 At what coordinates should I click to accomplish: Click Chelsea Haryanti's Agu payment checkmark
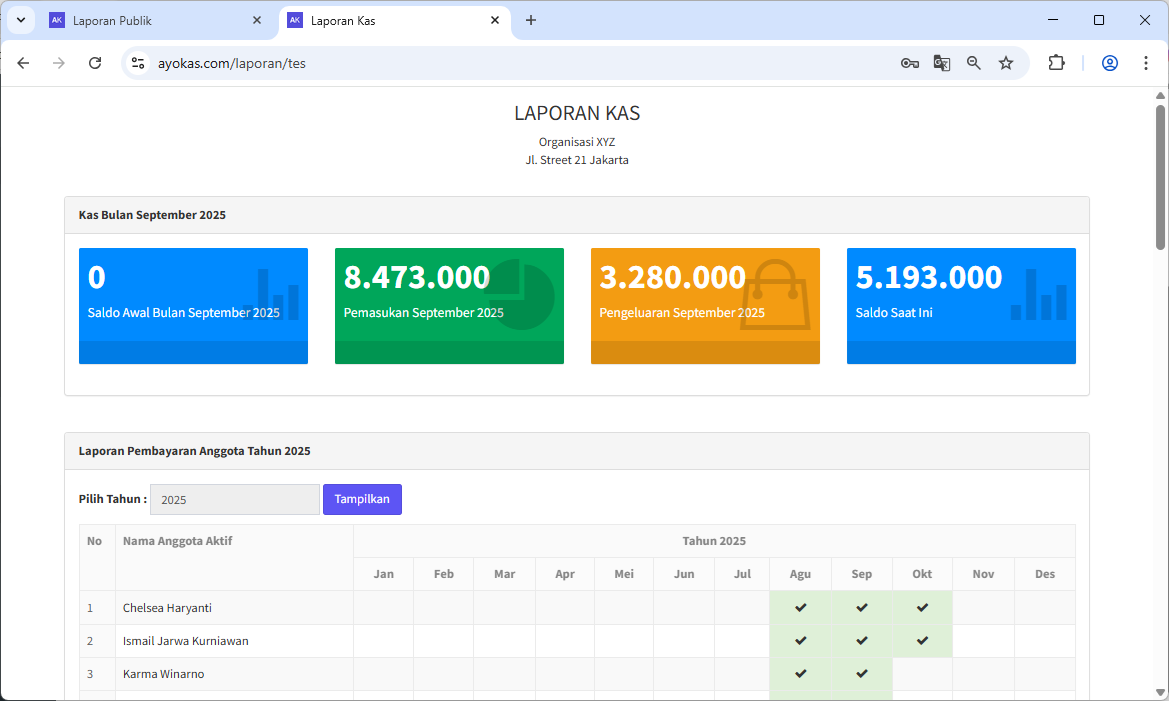[800, 607]
